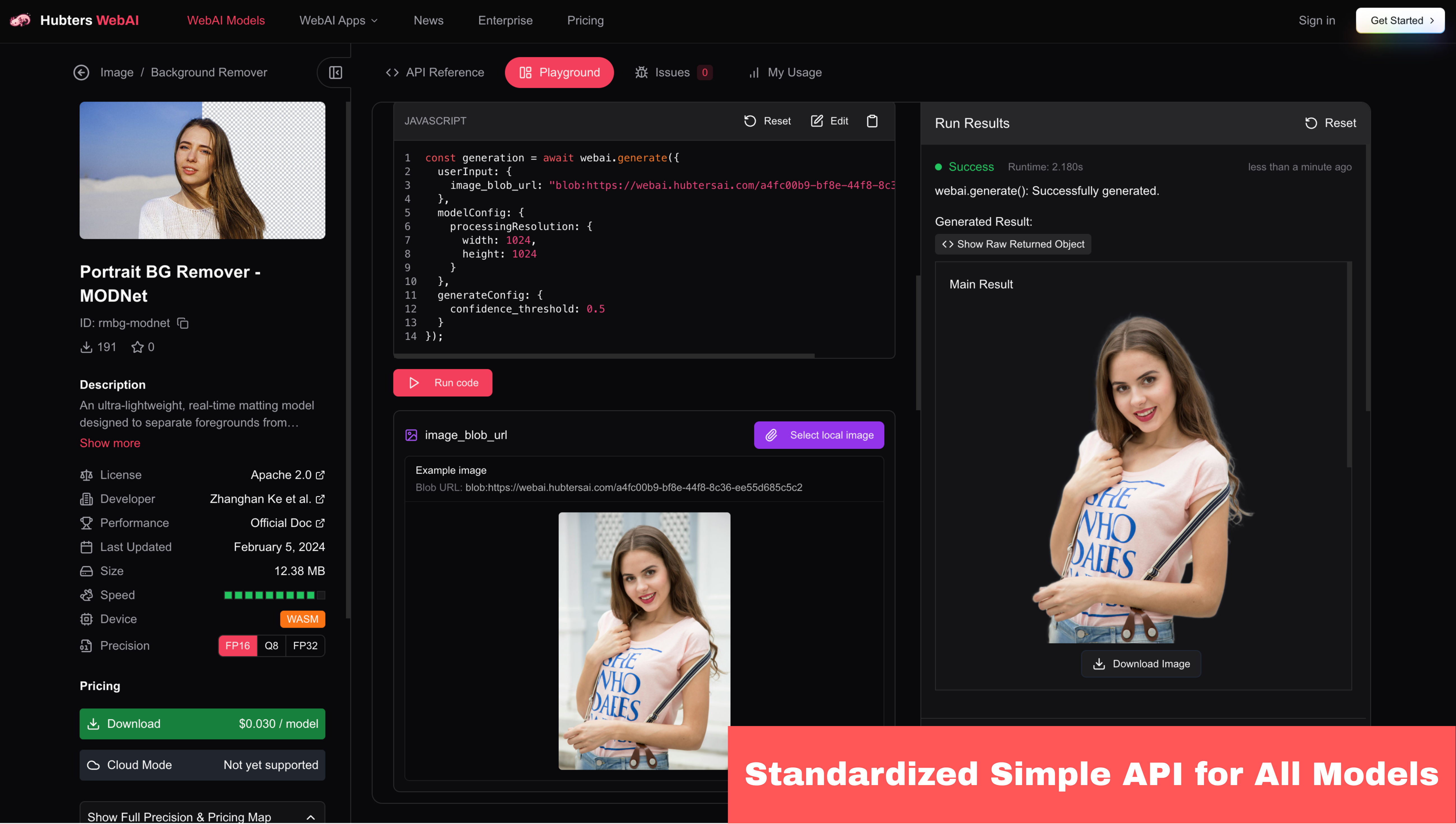Image resolution: width=1456 pixels, height=824 pixels.
Task: Star the model using the star icon
Action: (137, 347)
